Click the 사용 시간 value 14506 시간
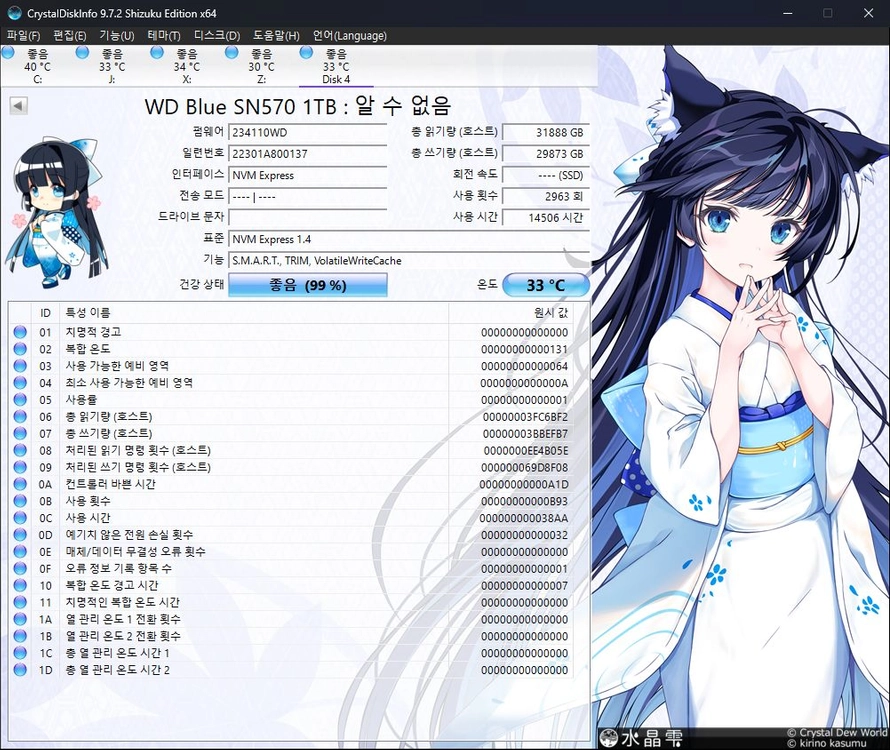The width and height of the screenshot is (890, 750). [546, 217]
